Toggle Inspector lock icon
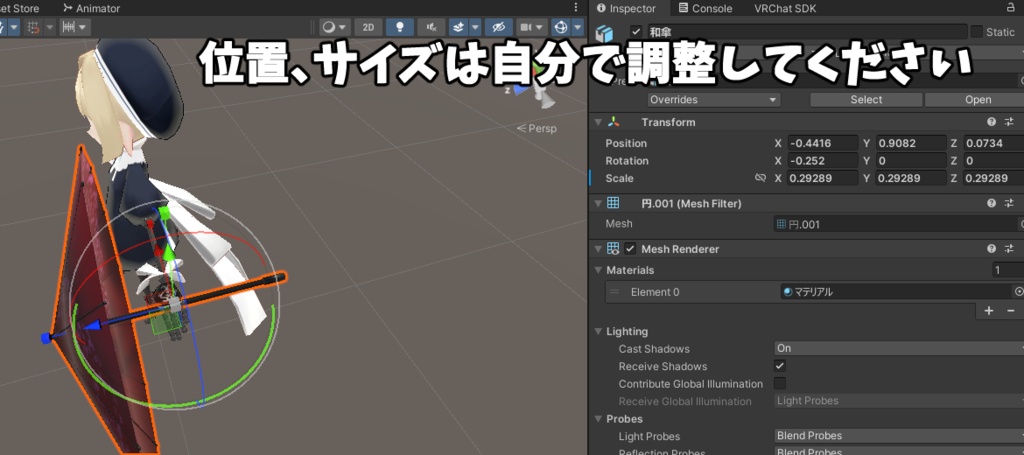Screen dimensions: 1024x455 1010,8
